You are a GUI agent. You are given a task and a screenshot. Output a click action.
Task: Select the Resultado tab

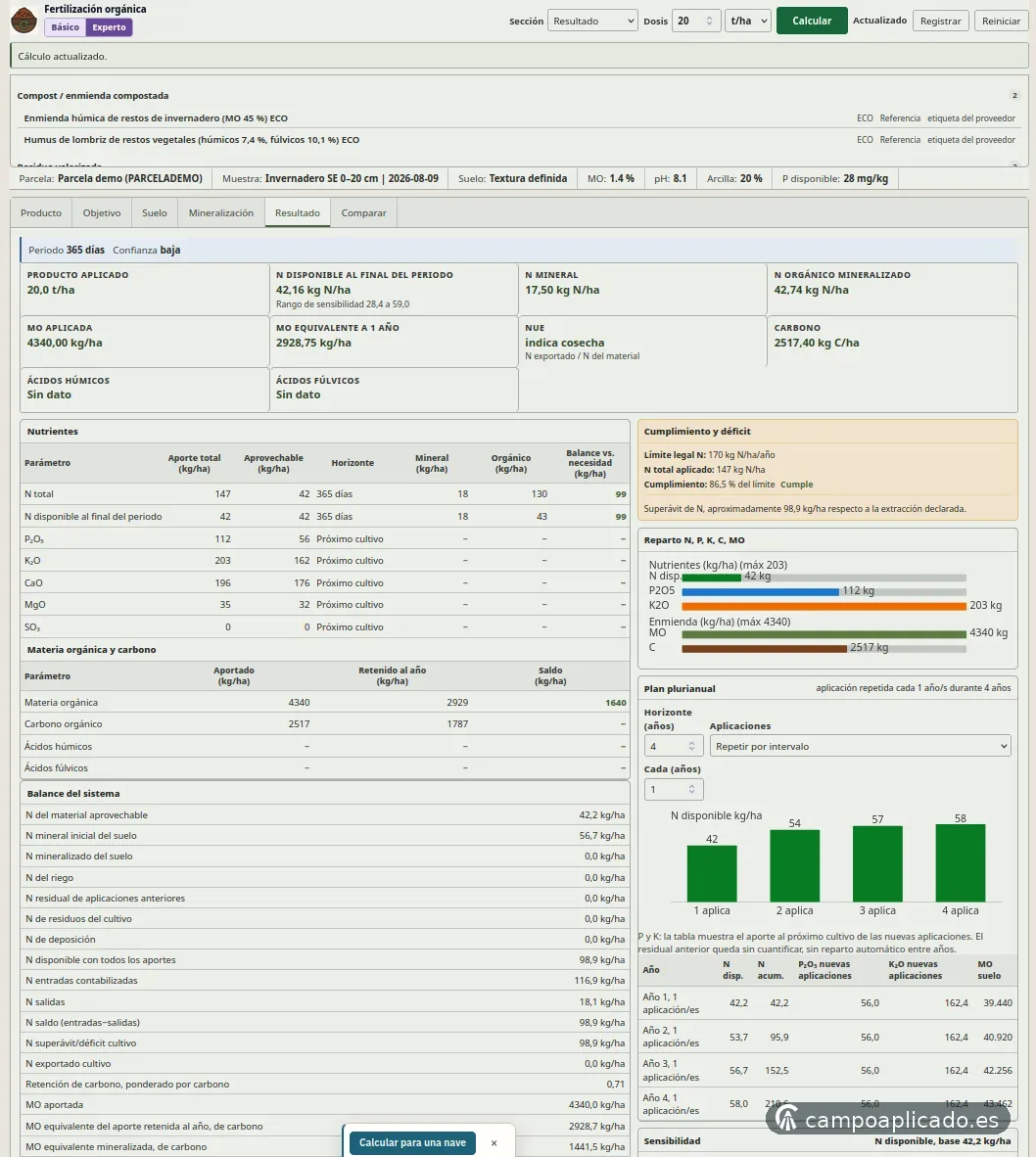pyautogui.click(x=298, y=213)
